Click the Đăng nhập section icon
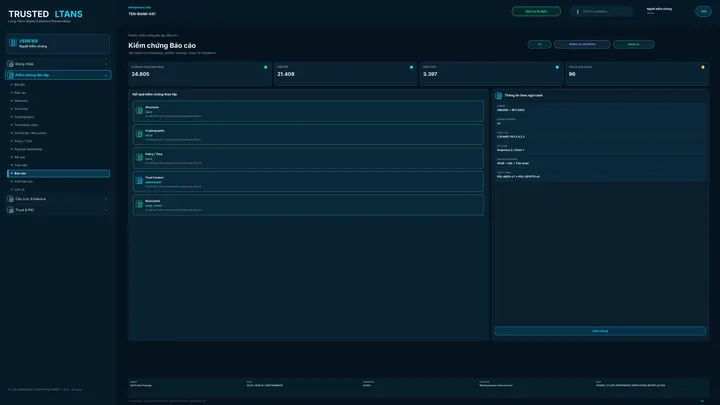 [x=11, y=64]
